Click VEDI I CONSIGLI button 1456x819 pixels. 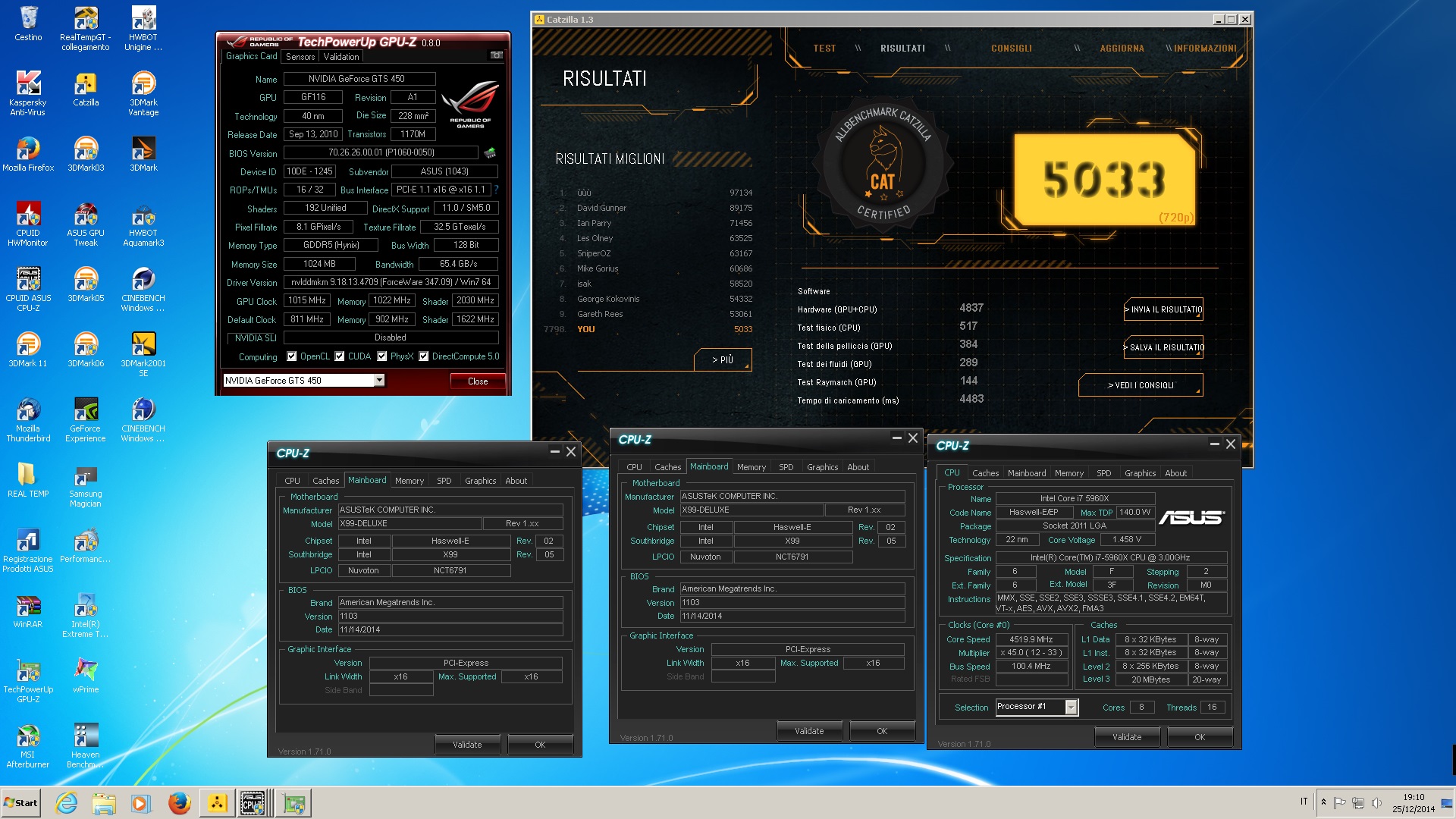click(x=1141, y=385)
